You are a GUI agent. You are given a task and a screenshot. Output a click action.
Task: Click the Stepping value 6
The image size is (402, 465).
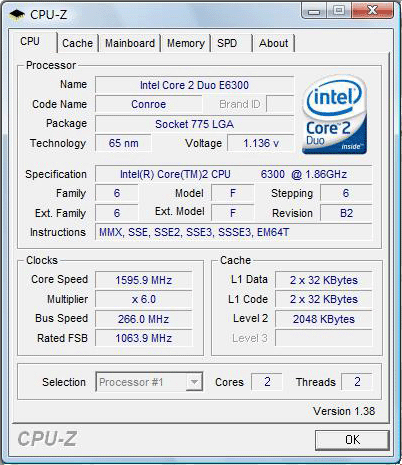pos(346,193)
